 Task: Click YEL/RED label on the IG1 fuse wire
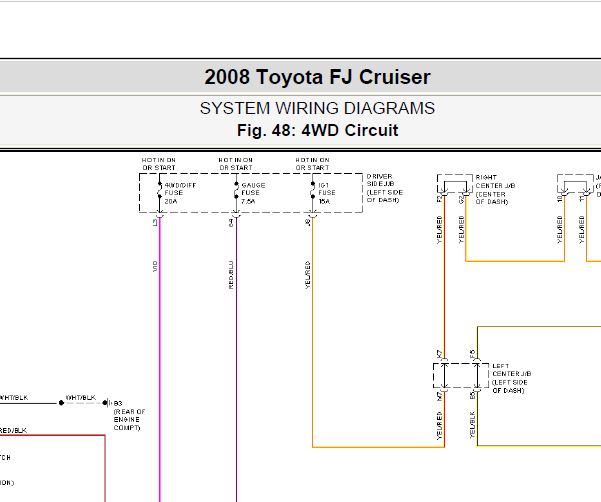pos(307,275)
